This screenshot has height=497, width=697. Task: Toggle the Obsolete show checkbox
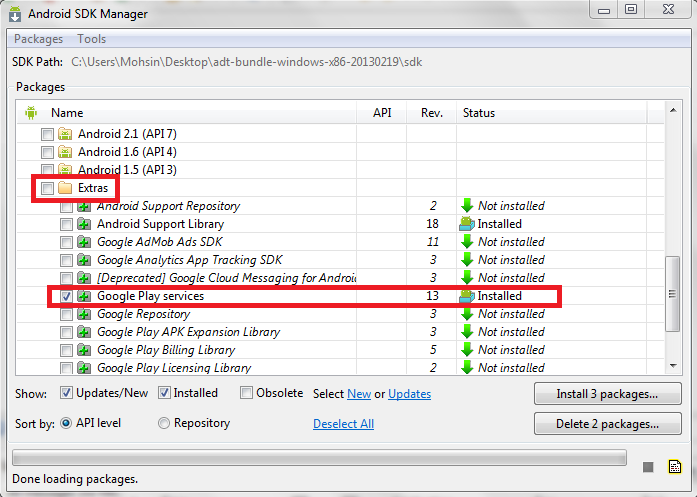pos(246,393)
